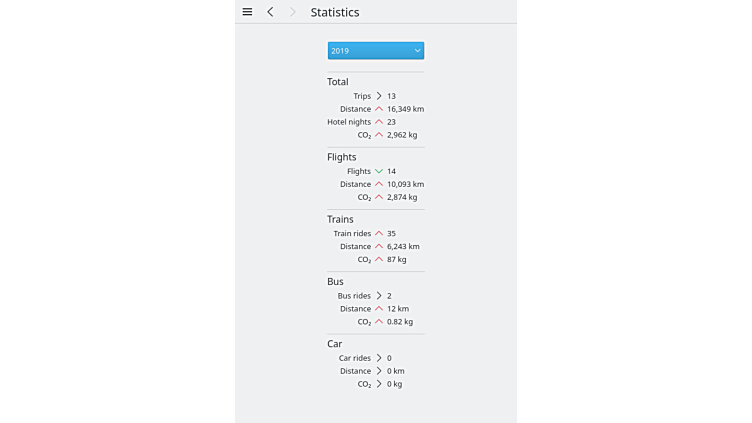Click the dropdown arrow in year selector

click(x=417, y=50)
